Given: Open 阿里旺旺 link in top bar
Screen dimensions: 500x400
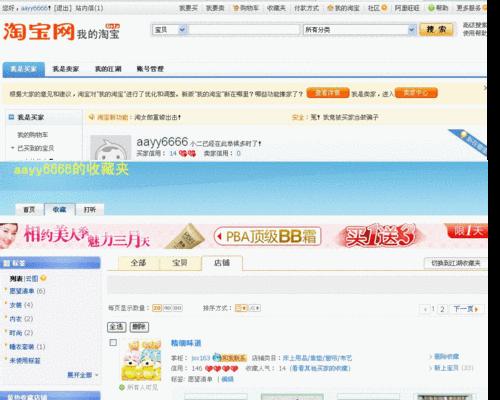Looking at the screenshot, I should coord(407,8).
